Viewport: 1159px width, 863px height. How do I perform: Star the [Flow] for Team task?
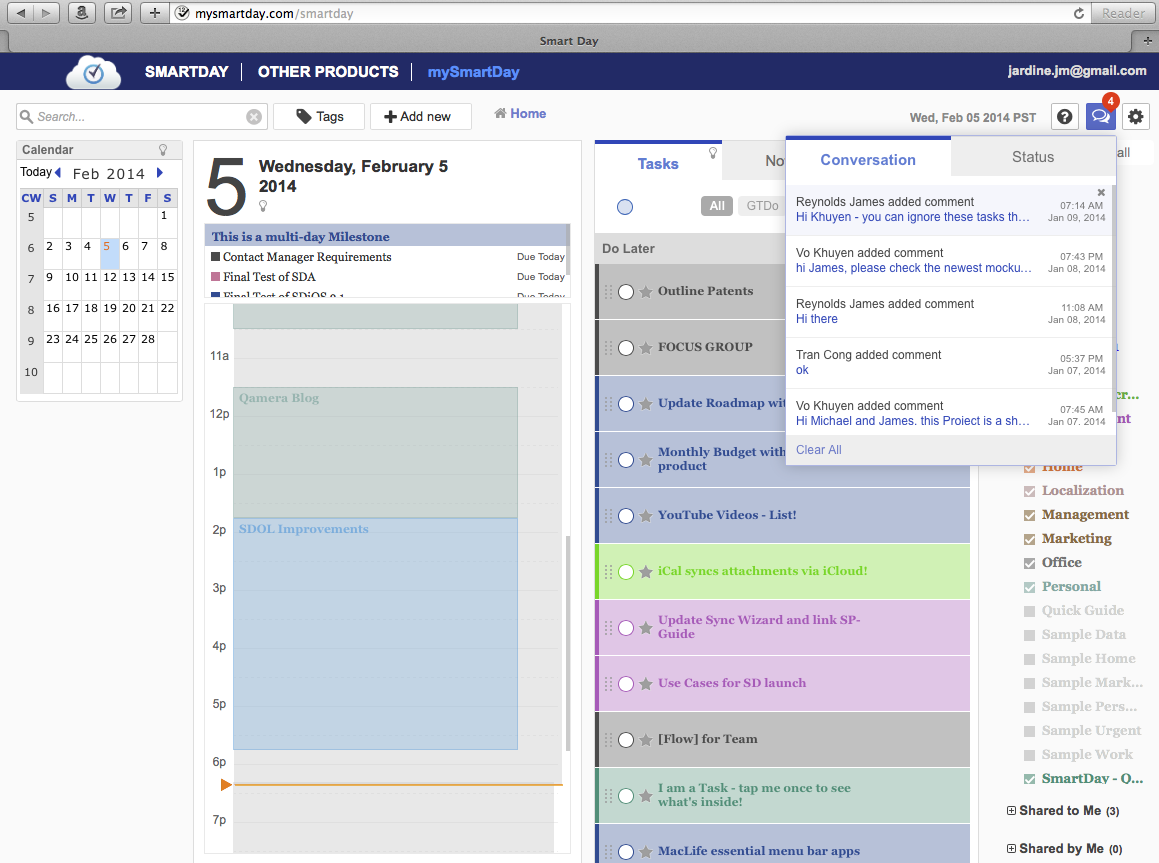click(645, 740)
